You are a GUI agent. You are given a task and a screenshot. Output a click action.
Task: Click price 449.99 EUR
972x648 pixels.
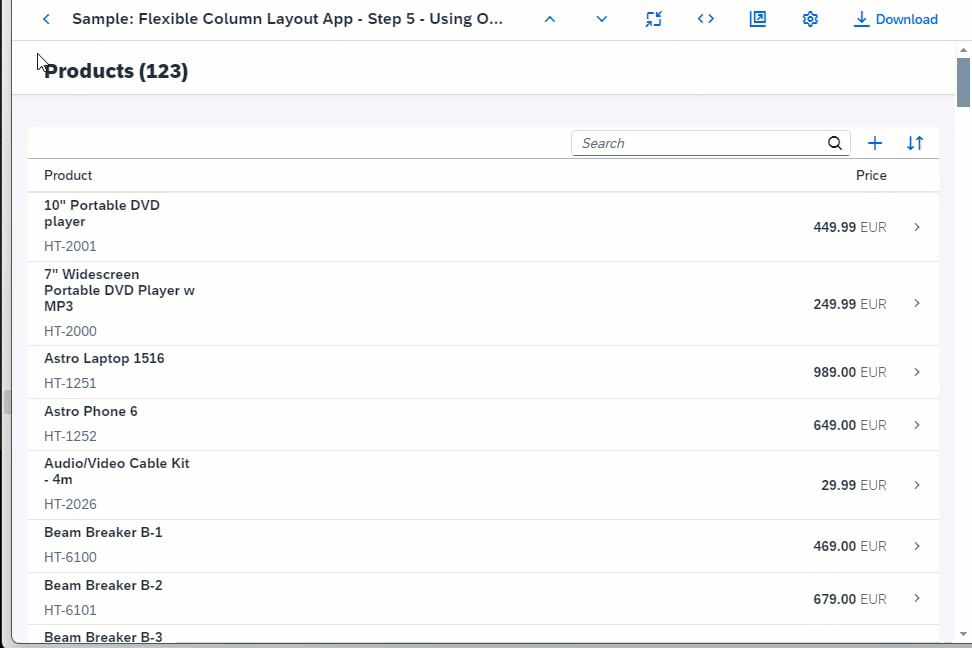tap(850, 227)
